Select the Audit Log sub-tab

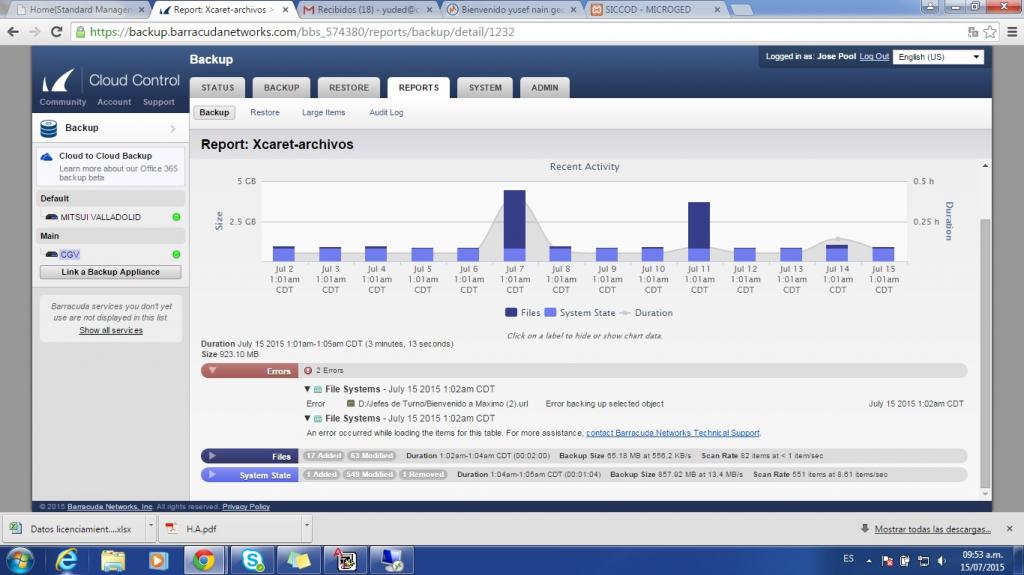coord(386,112)
